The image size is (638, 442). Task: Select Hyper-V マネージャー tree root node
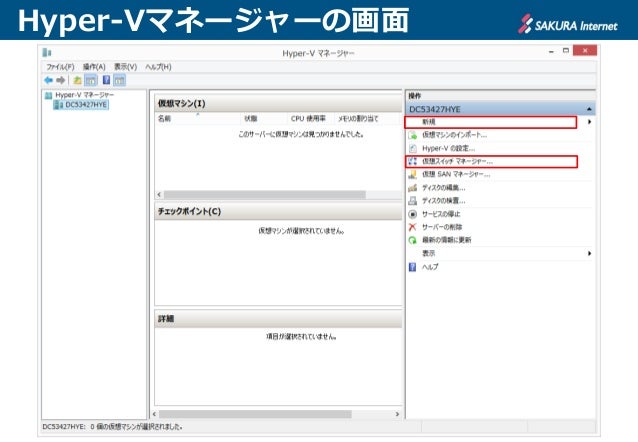[x=85, y=95]
